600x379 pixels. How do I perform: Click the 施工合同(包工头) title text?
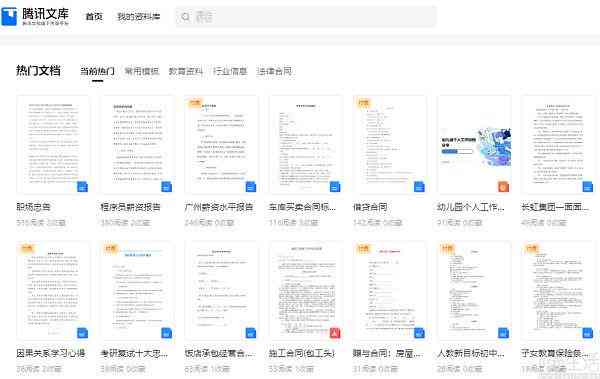coord(302,353)
